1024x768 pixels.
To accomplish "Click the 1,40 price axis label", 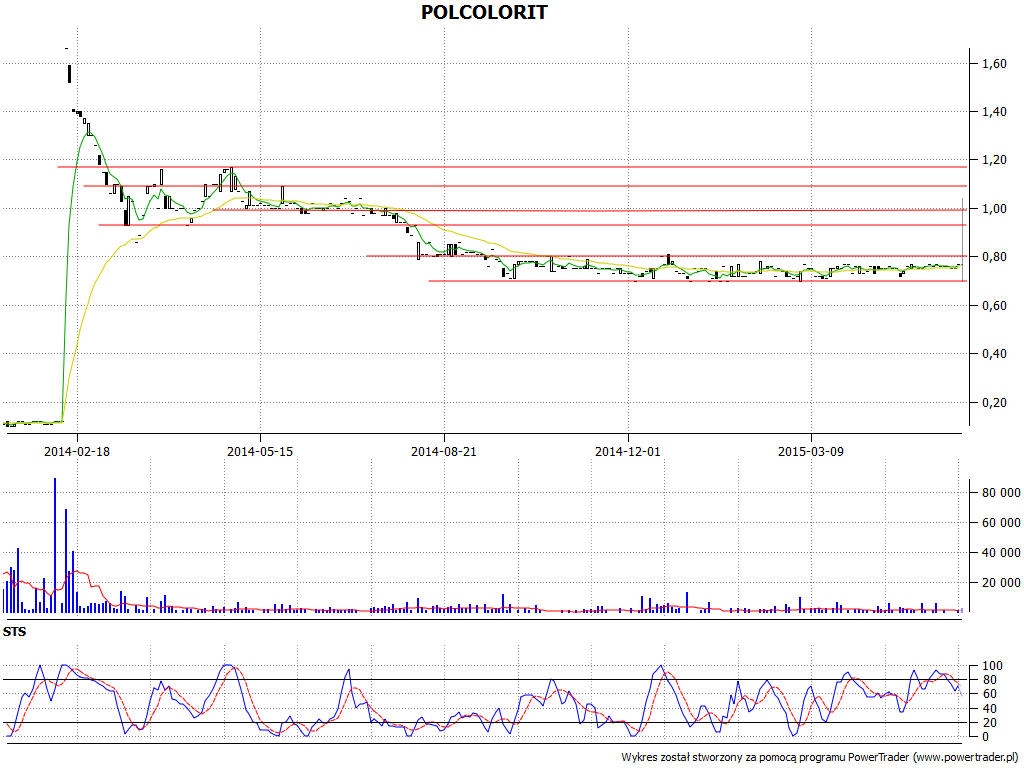I will 994,112.
